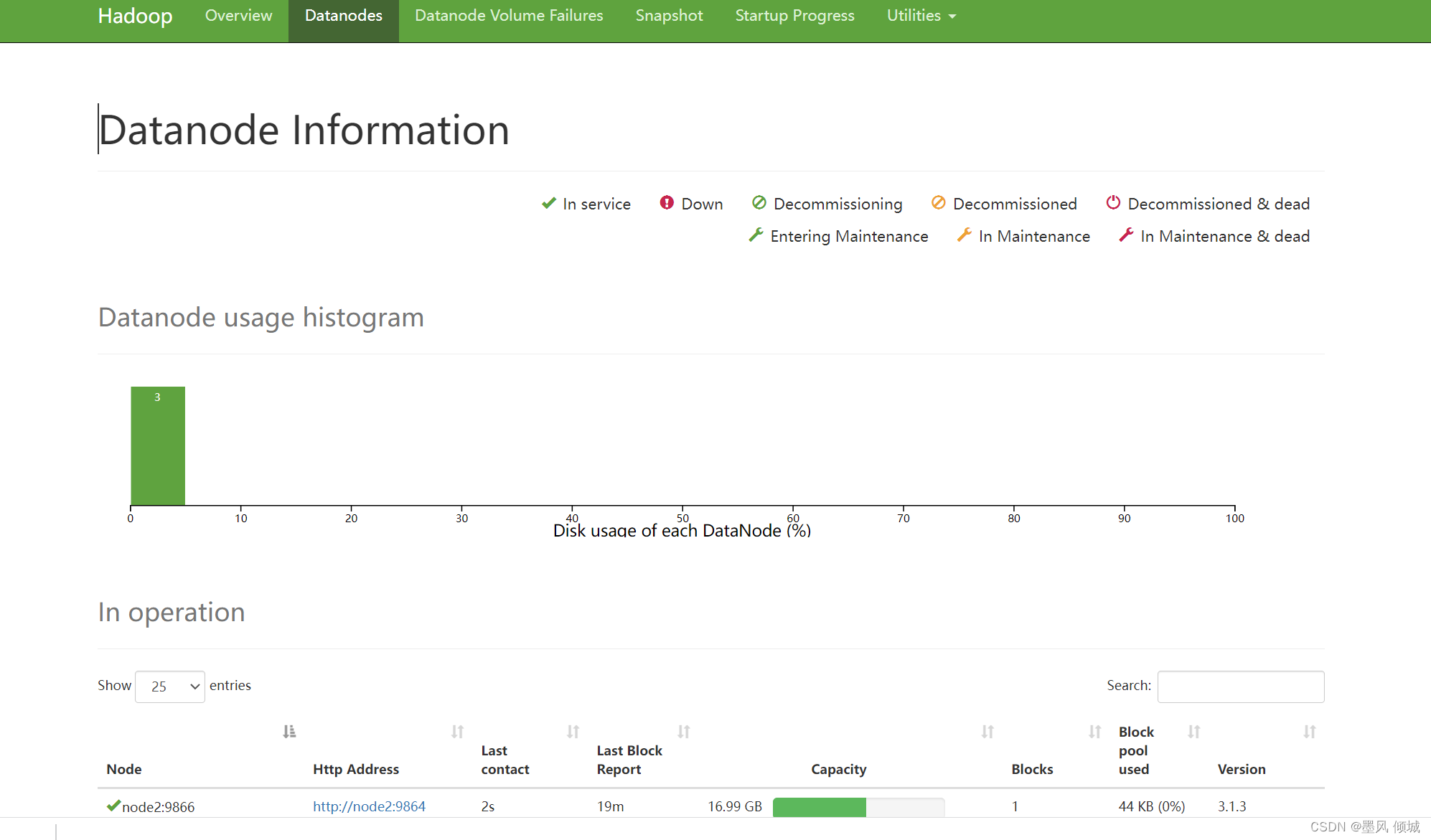Sort by Blocks column icon
This screenshot has width=1431, height=840.
[x=1094, y=732]
